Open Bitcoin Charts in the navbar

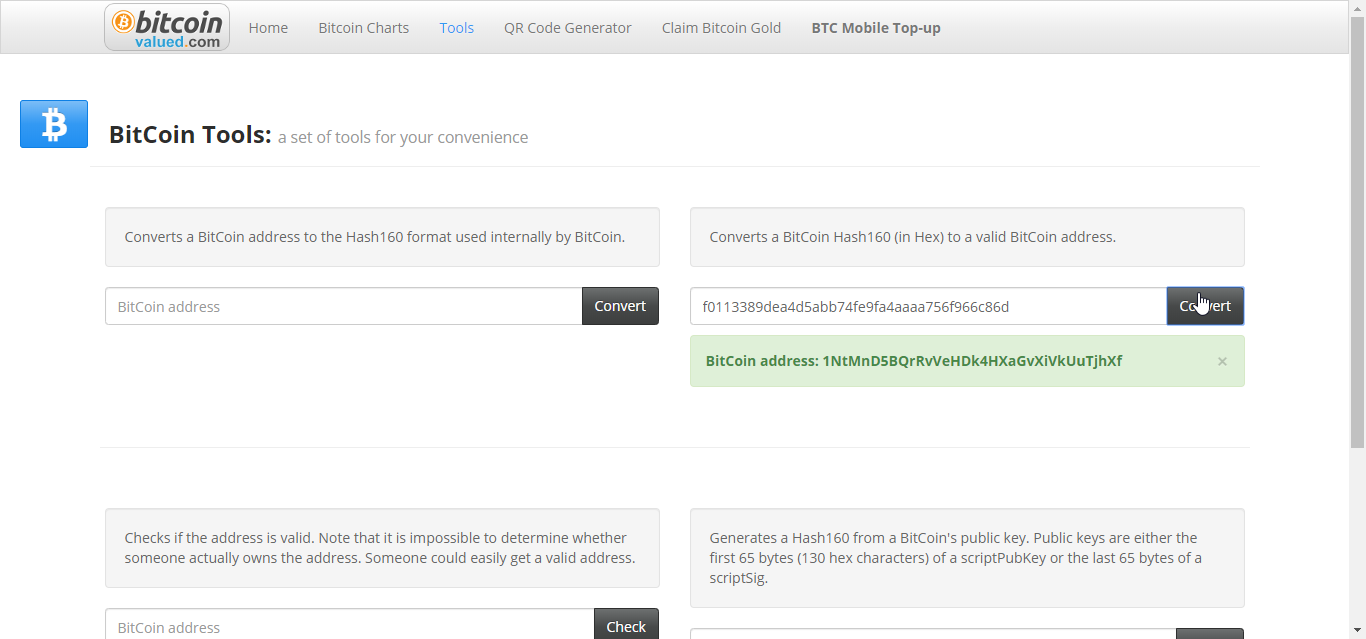[364, 28]
